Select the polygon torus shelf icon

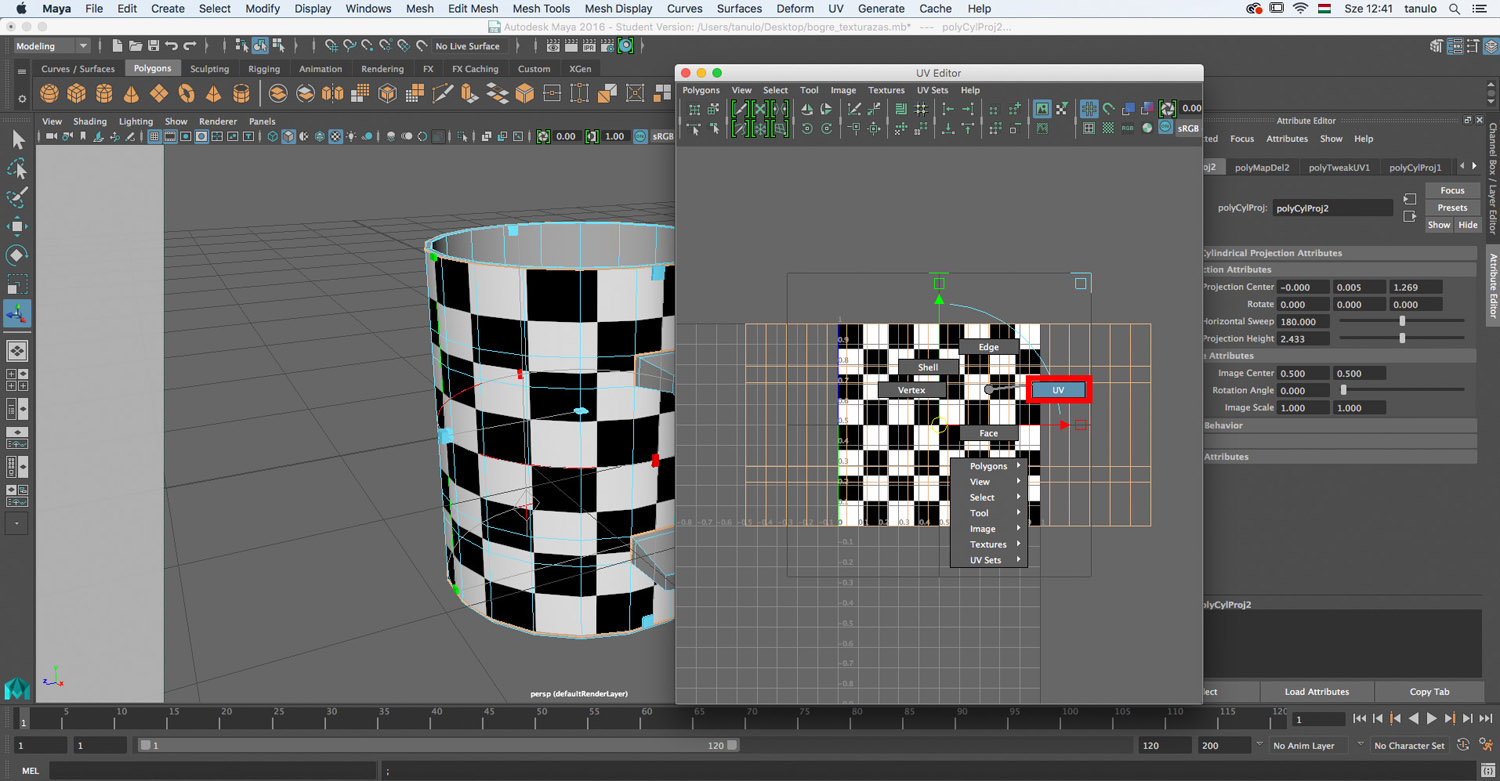[x=186, y=94]
